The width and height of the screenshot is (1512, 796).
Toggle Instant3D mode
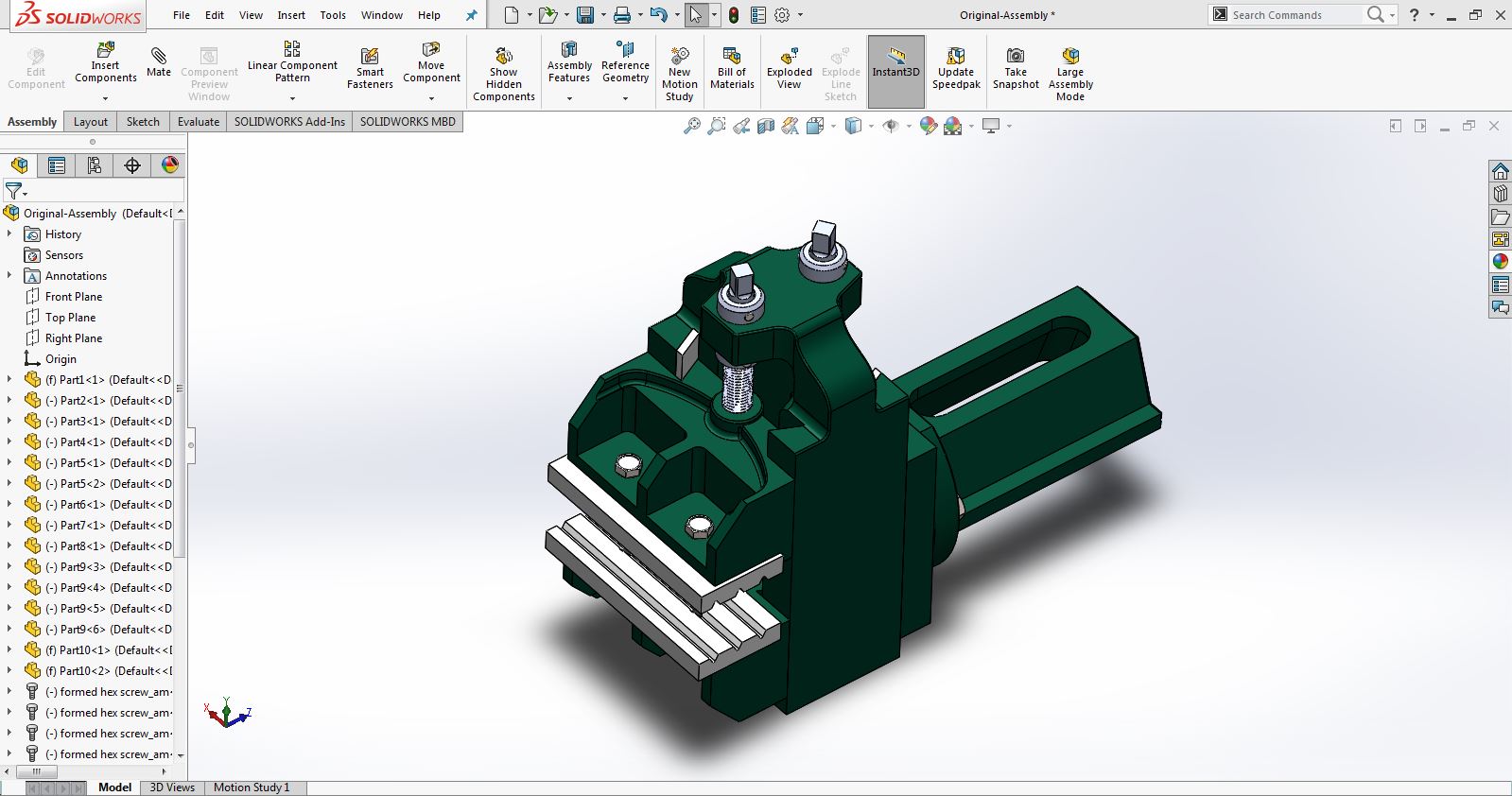[x=895, y=71]
